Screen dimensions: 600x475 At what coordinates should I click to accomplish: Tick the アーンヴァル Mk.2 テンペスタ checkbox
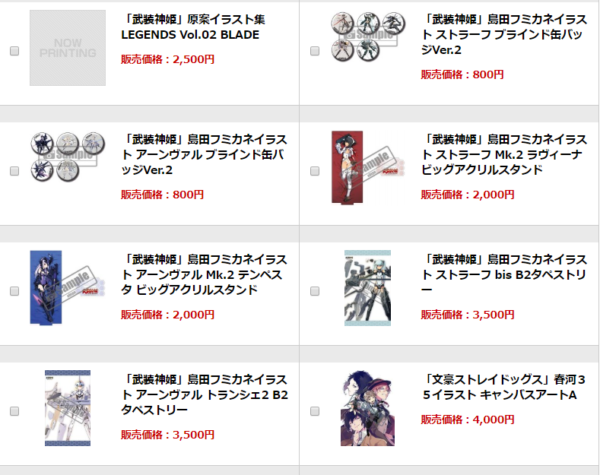[x=15, y=291]
